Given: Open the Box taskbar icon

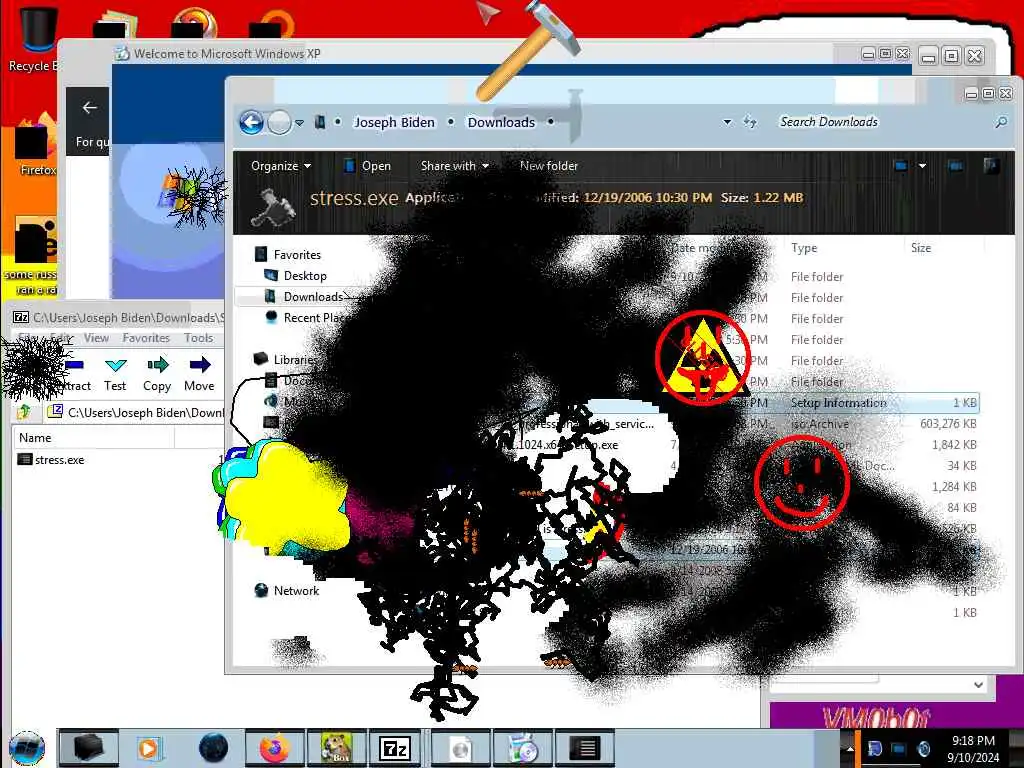Looking at the screenshot, I should (x=336, y=748).
